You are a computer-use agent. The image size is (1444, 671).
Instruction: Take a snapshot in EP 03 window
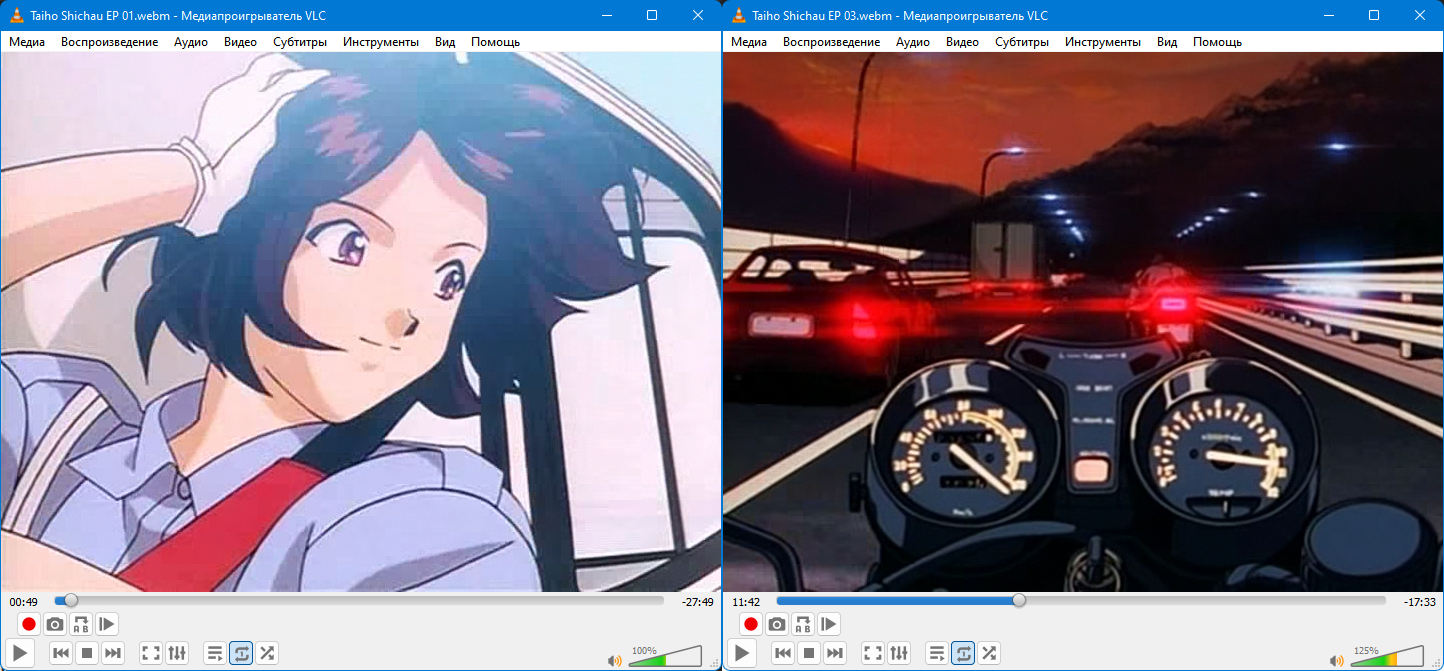click(777, 624)
